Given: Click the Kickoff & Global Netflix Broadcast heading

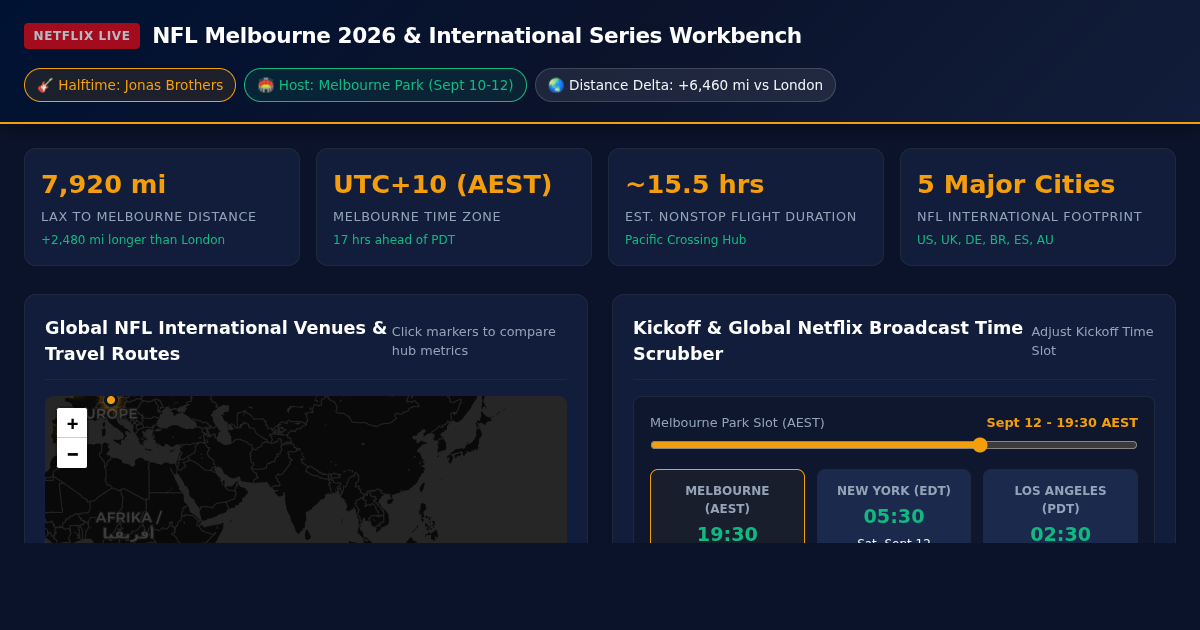Looking at the screenshot, I should (x=828, y=341).
